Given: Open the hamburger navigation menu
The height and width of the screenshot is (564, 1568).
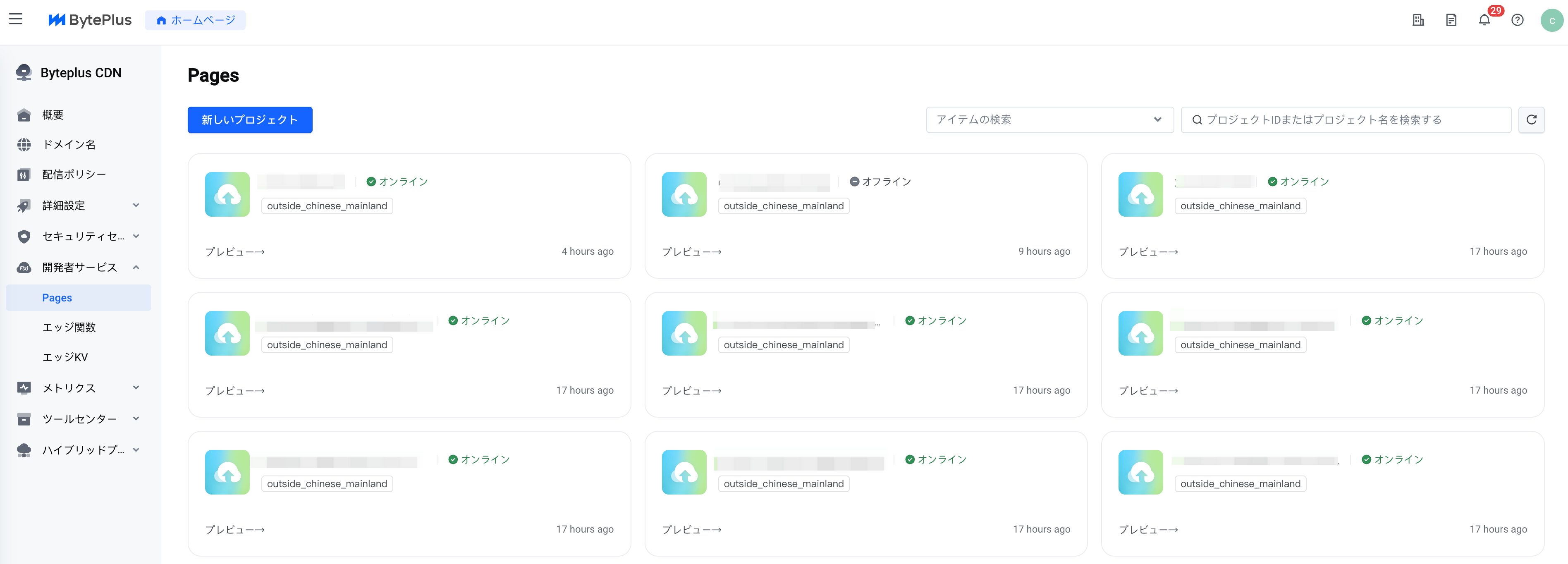Looking at the screenshot, I should click(16, 19).
